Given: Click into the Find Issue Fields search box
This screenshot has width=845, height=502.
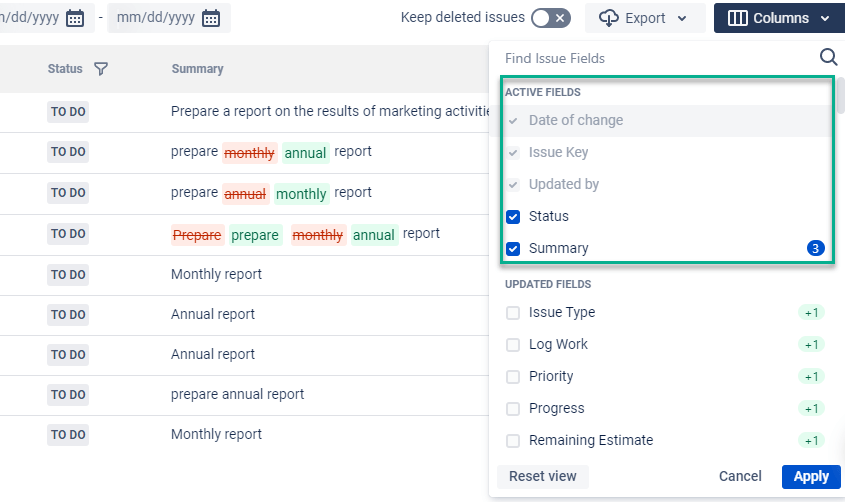Looking at the screenshot, I should (x=657, y=58).
